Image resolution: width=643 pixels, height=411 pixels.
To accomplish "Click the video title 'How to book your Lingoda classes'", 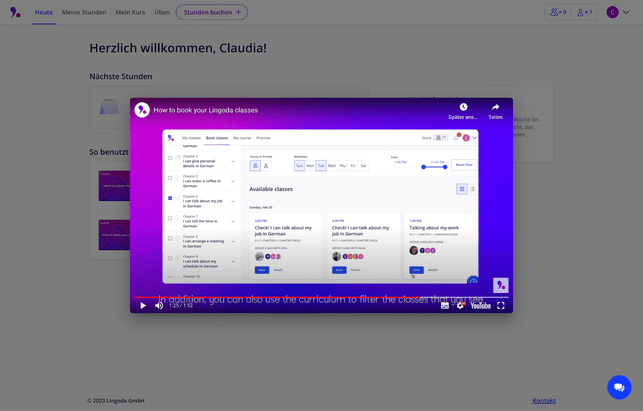I will [205, 110].
